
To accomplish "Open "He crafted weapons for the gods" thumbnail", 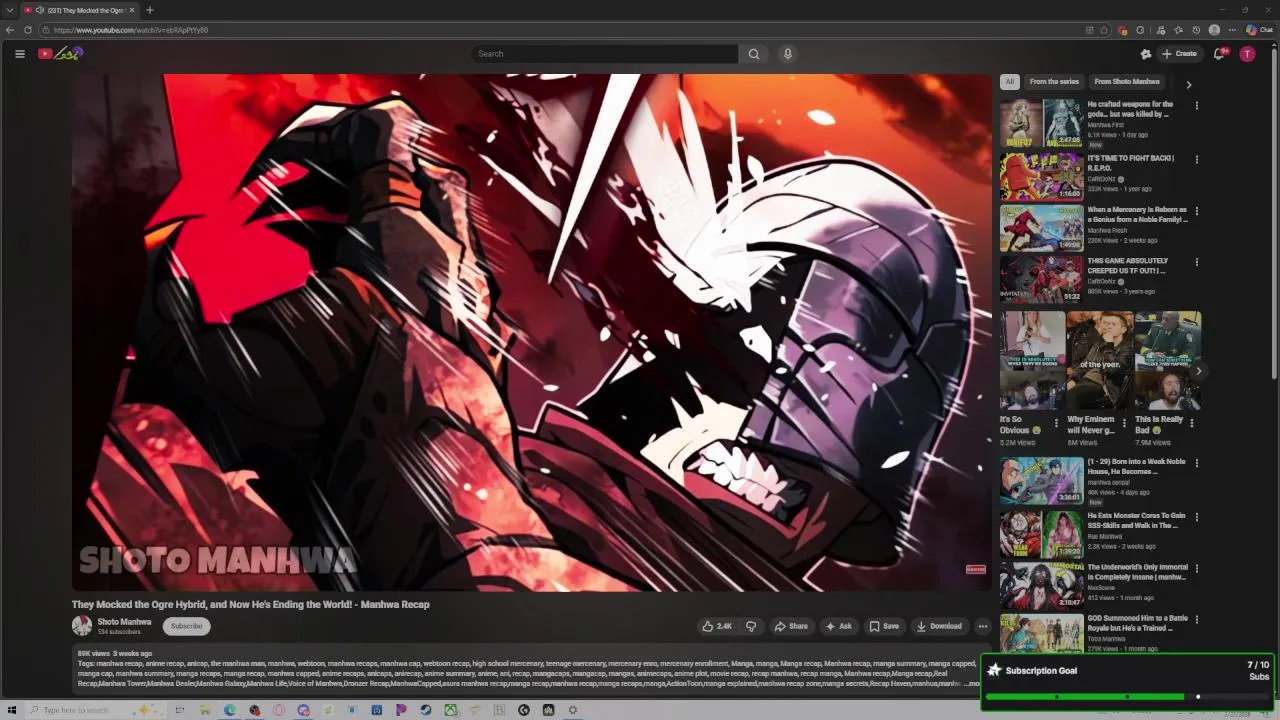I will point(1041,122).
